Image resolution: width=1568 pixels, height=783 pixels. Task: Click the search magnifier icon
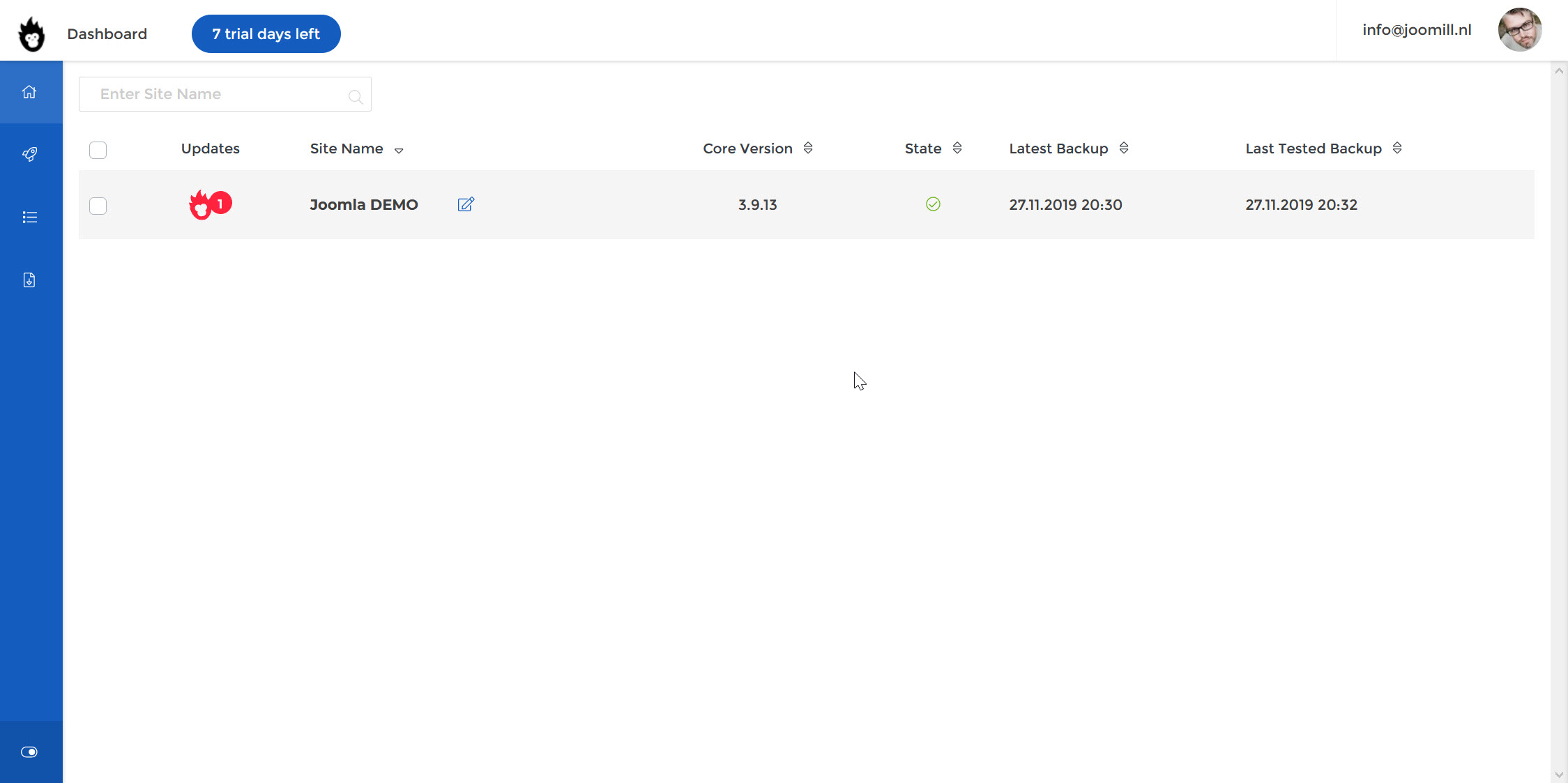(x=356, y=96)
